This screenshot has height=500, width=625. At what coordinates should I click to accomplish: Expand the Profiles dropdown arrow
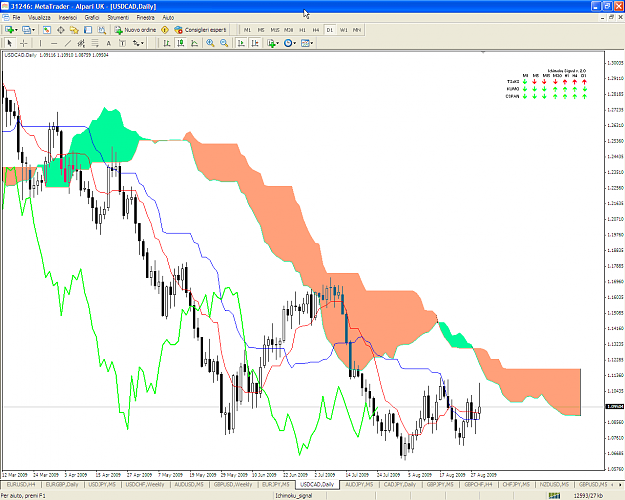coord(33,30)
